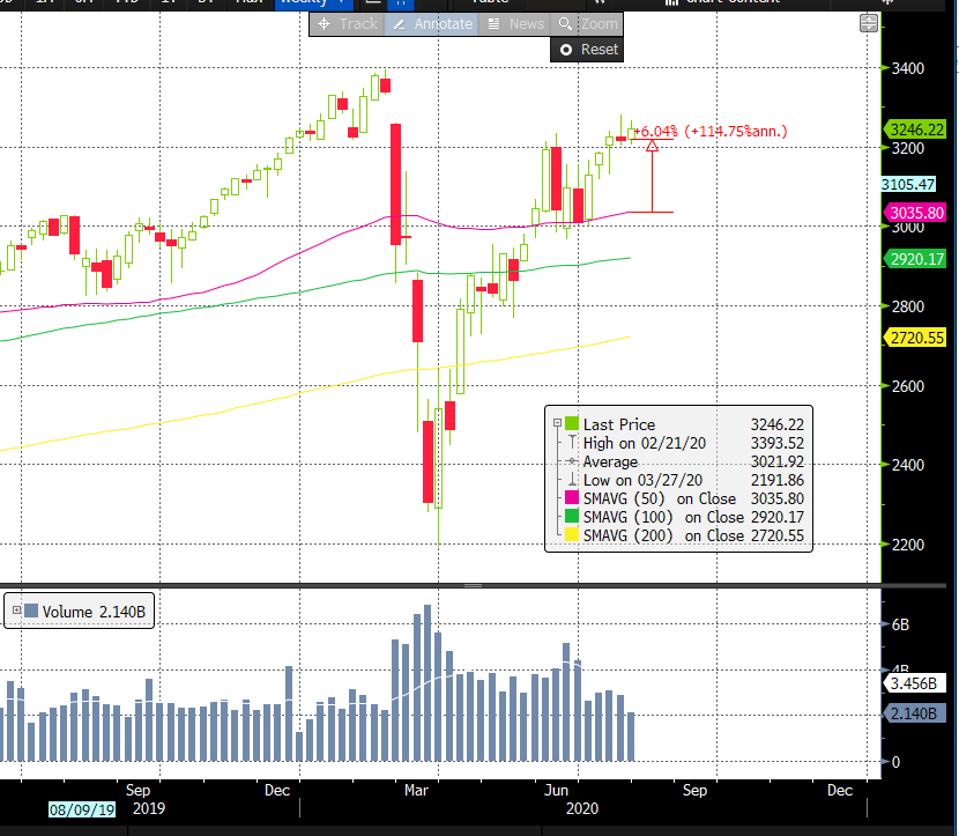Viewport: 959px width, 836px height.
Task: Click the divider between price and volume panels
Action: pos(472,585)
